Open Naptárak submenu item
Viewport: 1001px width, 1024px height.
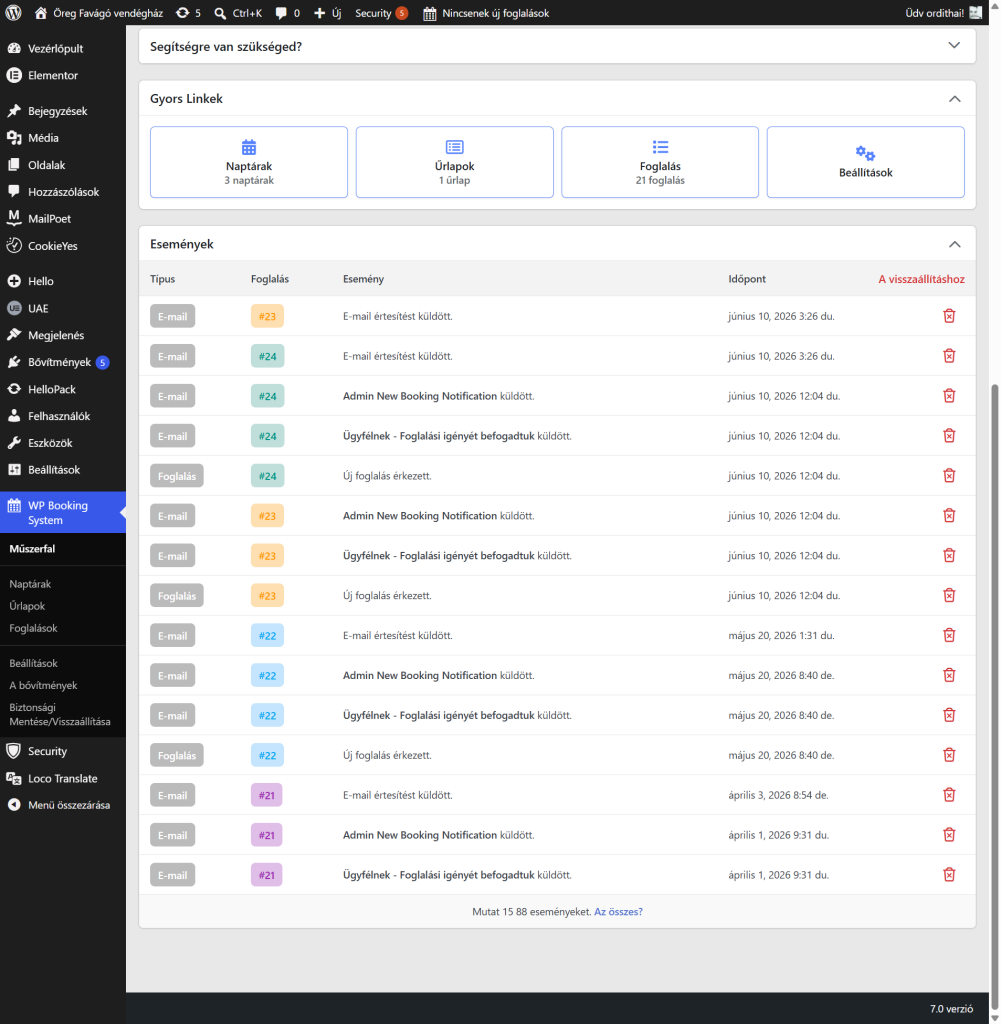click(30, 584)
